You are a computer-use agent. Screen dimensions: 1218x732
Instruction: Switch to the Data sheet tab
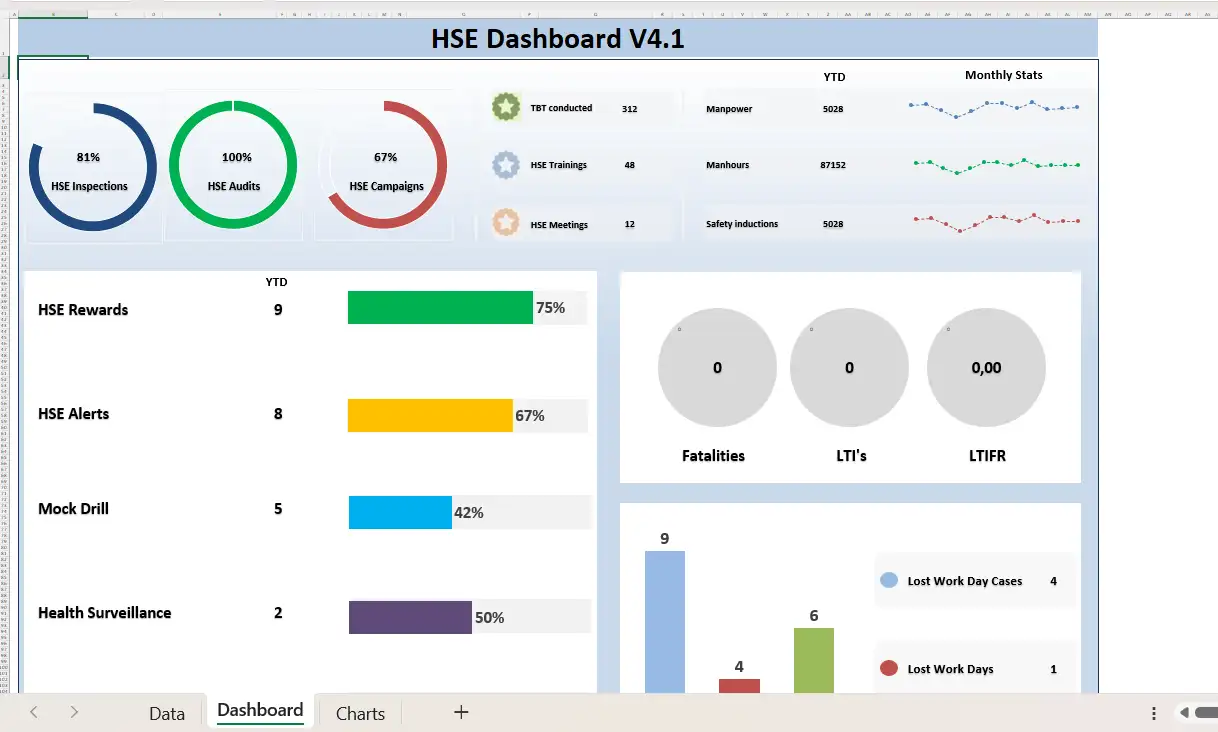167,713
